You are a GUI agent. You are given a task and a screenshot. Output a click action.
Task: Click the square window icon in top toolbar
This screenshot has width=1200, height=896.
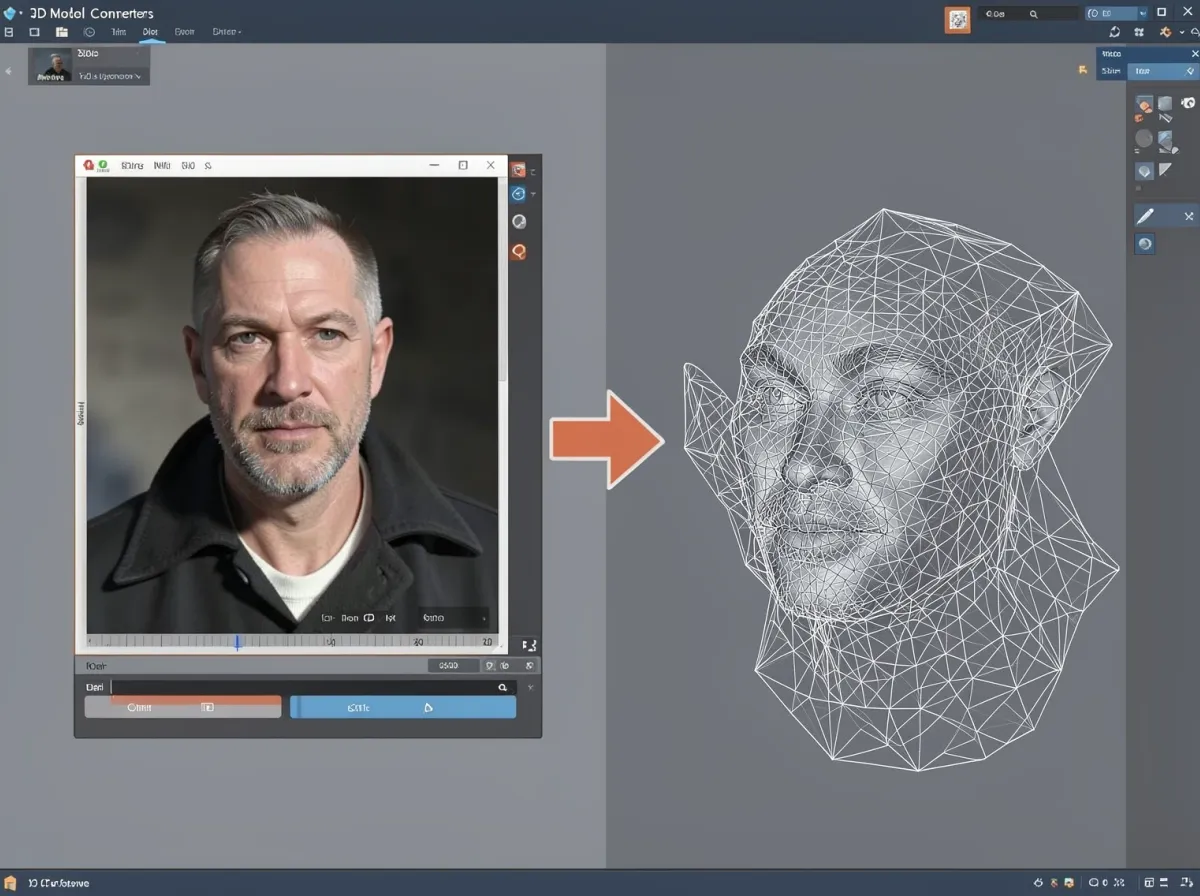click(x=34, y=32)
